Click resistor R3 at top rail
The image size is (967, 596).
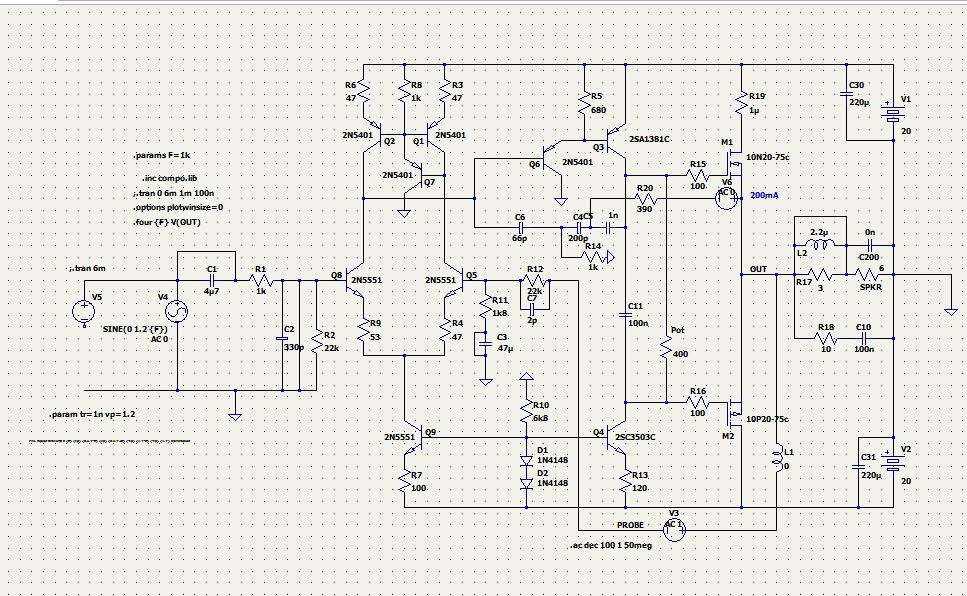tap(445, 92)
